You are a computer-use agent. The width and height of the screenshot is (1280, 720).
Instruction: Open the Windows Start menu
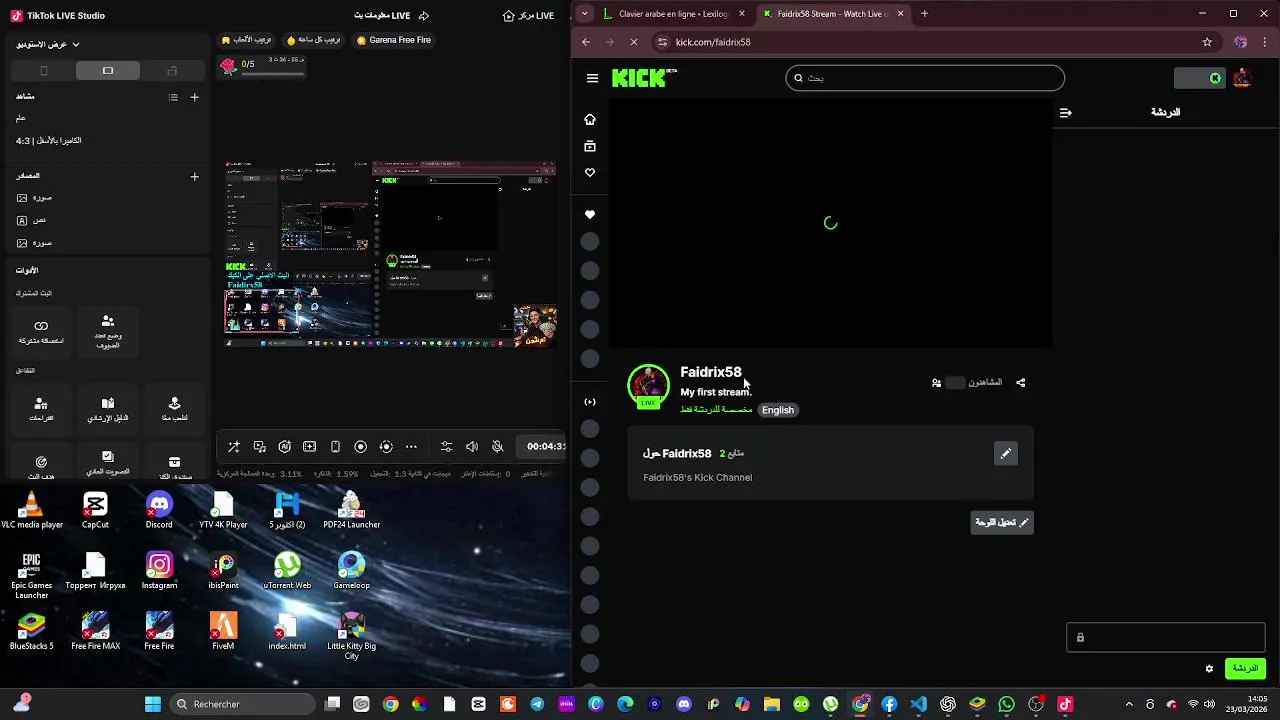[x=153, y=704]
